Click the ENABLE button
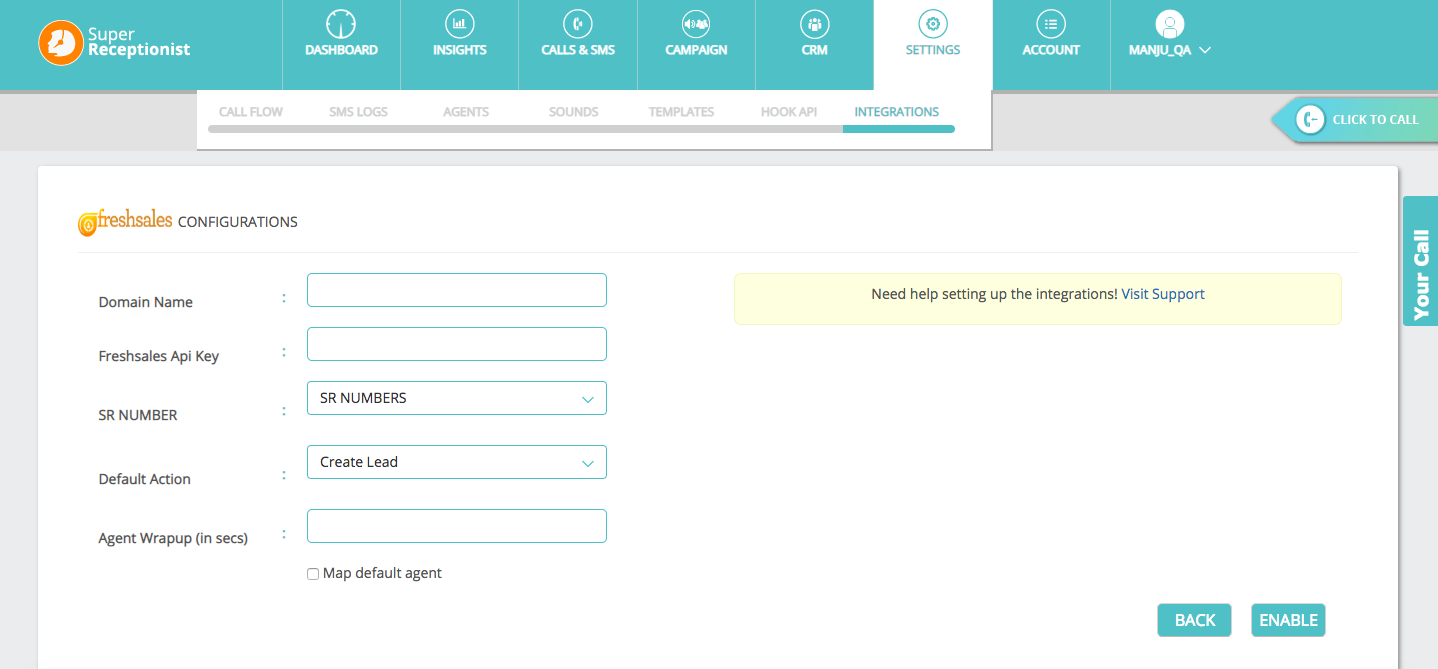 click(1288, 620)
